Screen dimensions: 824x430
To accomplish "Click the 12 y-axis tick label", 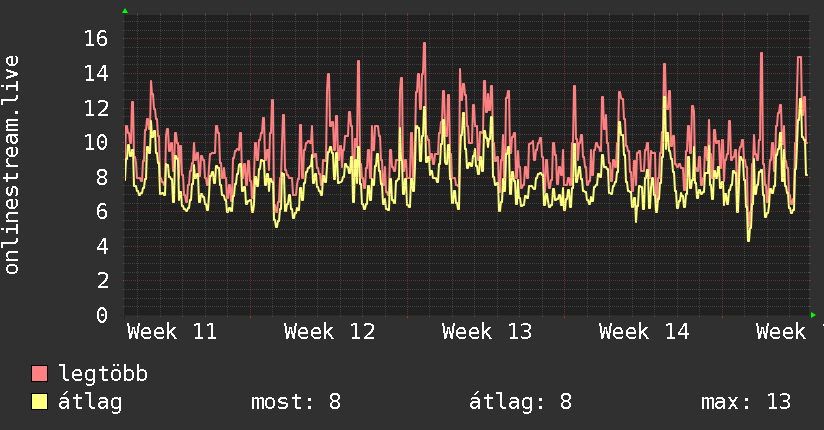I will [96, 108].
